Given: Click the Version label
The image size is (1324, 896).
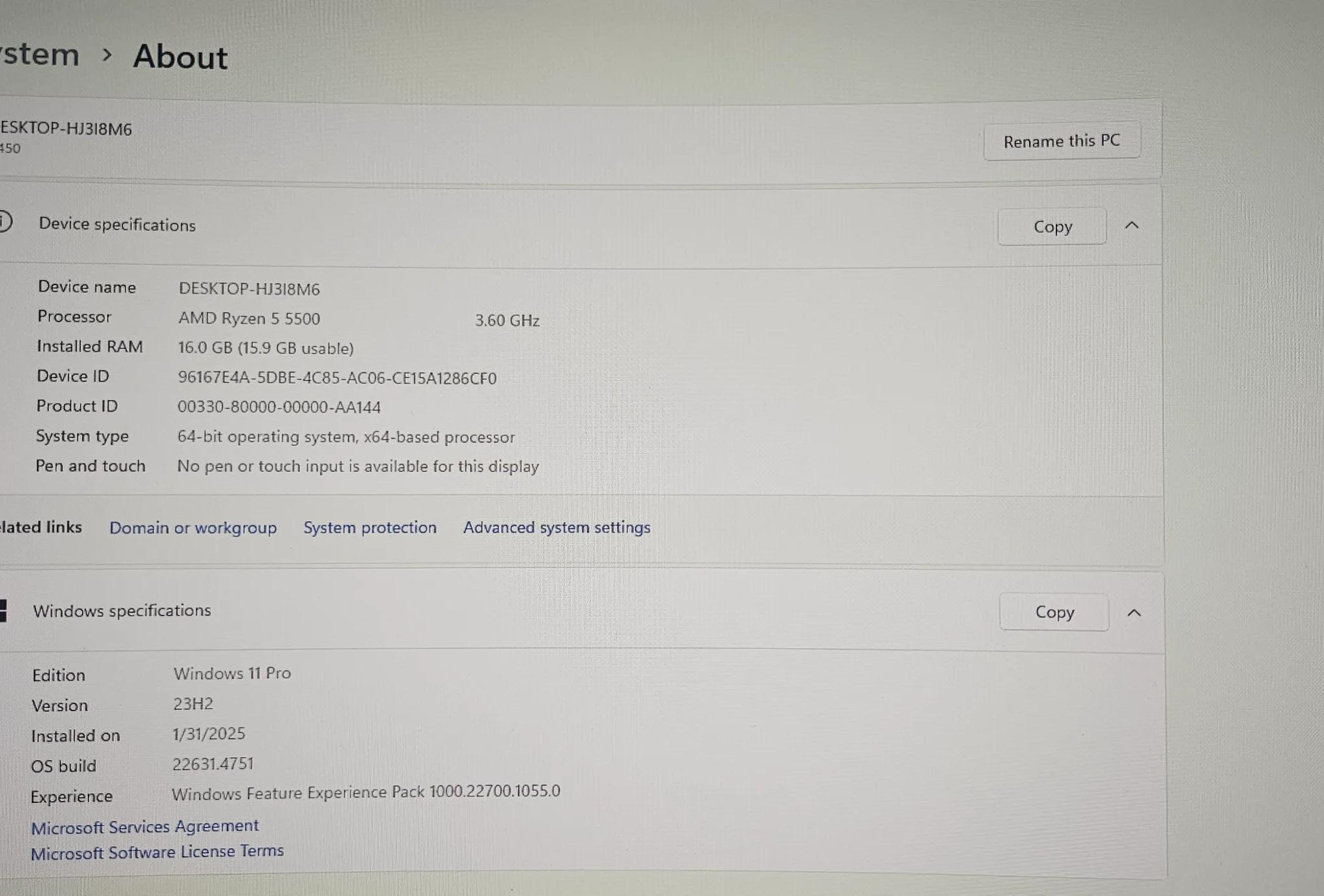Looking at the screenshot, I should click(x=59, y=705).
